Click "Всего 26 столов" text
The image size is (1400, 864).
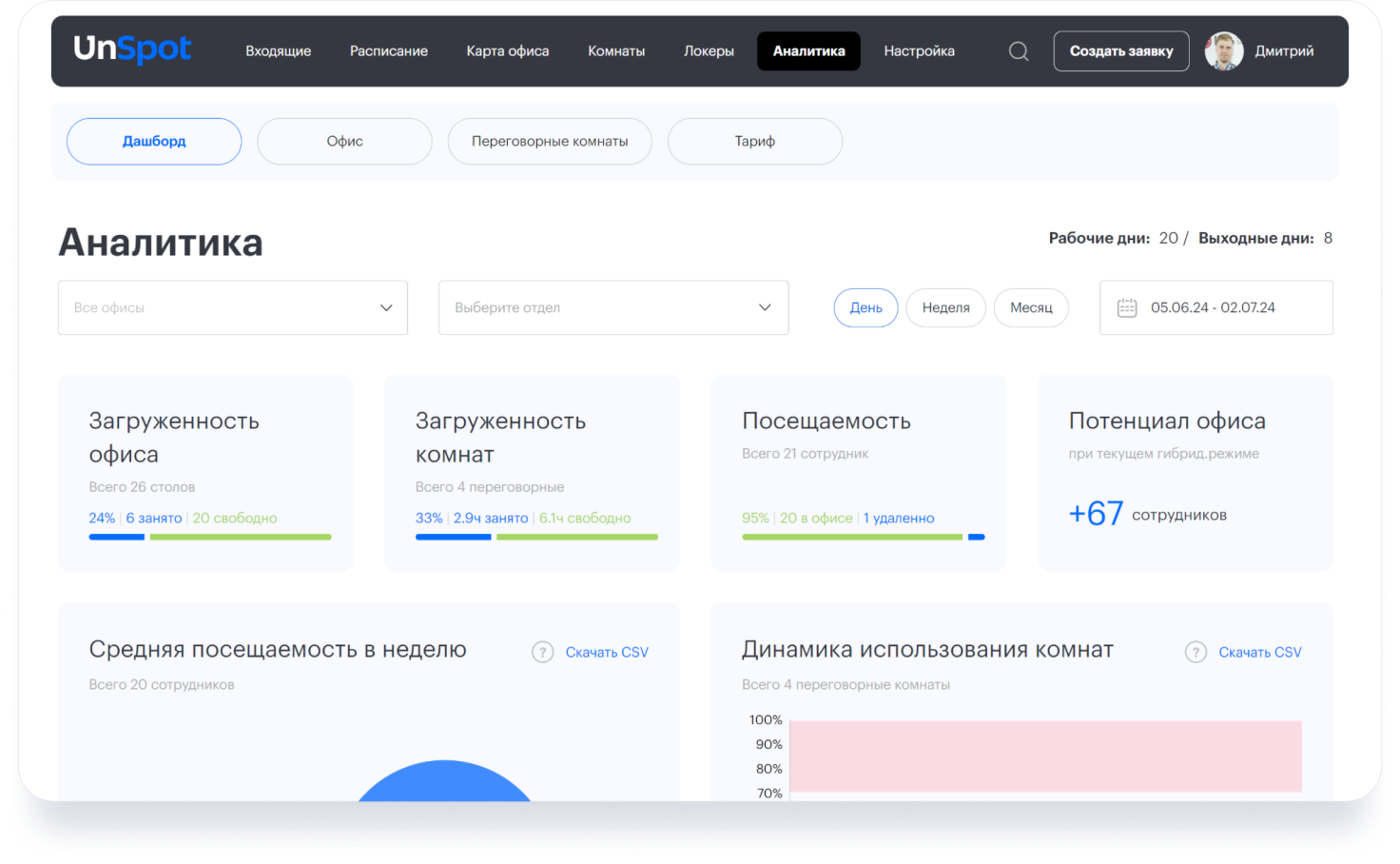click(142, 486)
